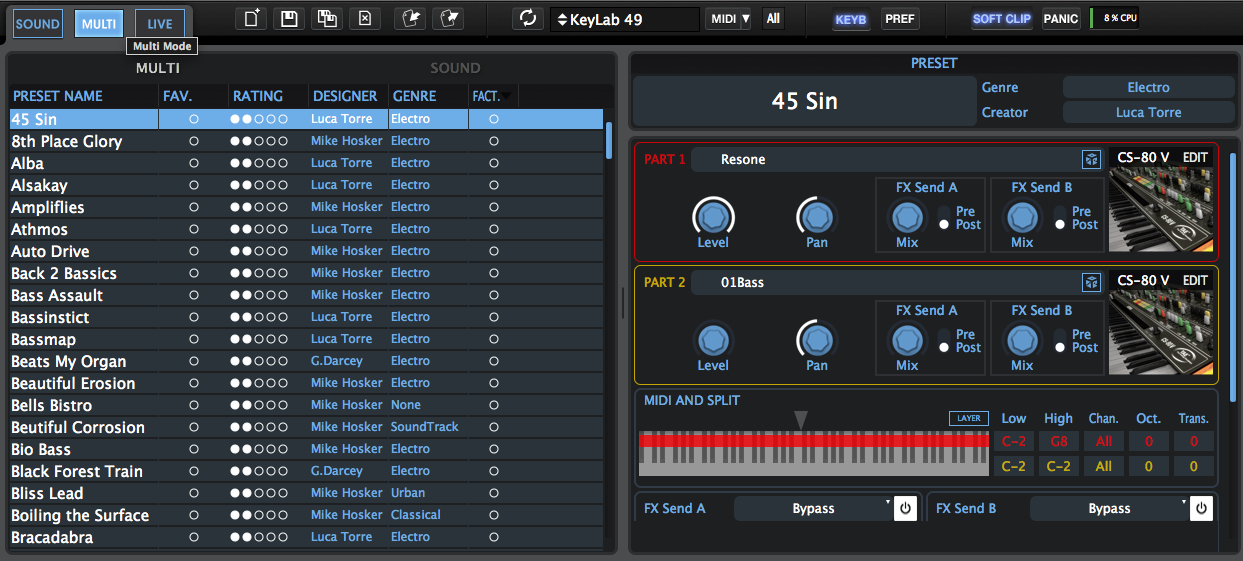
Task: Select the Bells Bistro preset
Action: 306,405
